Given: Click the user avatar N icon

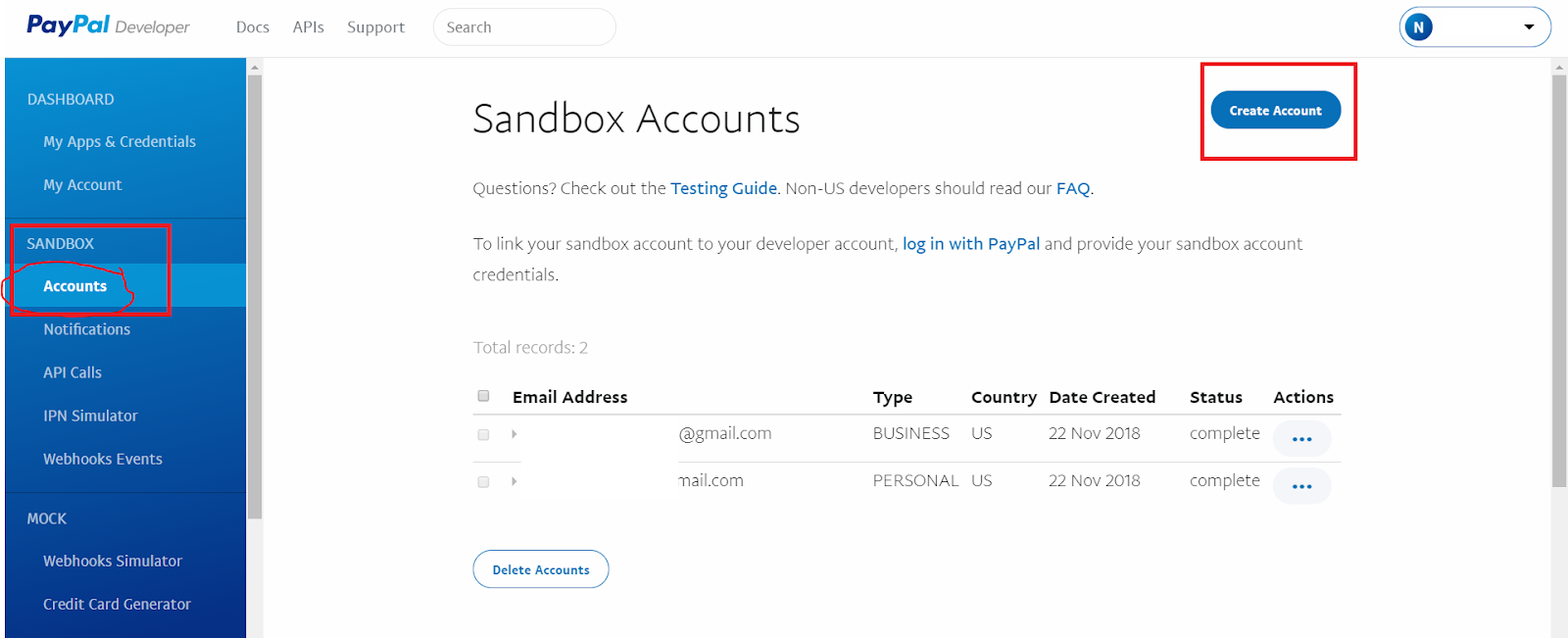Looking at the screenshot, I should (1418, 27).
